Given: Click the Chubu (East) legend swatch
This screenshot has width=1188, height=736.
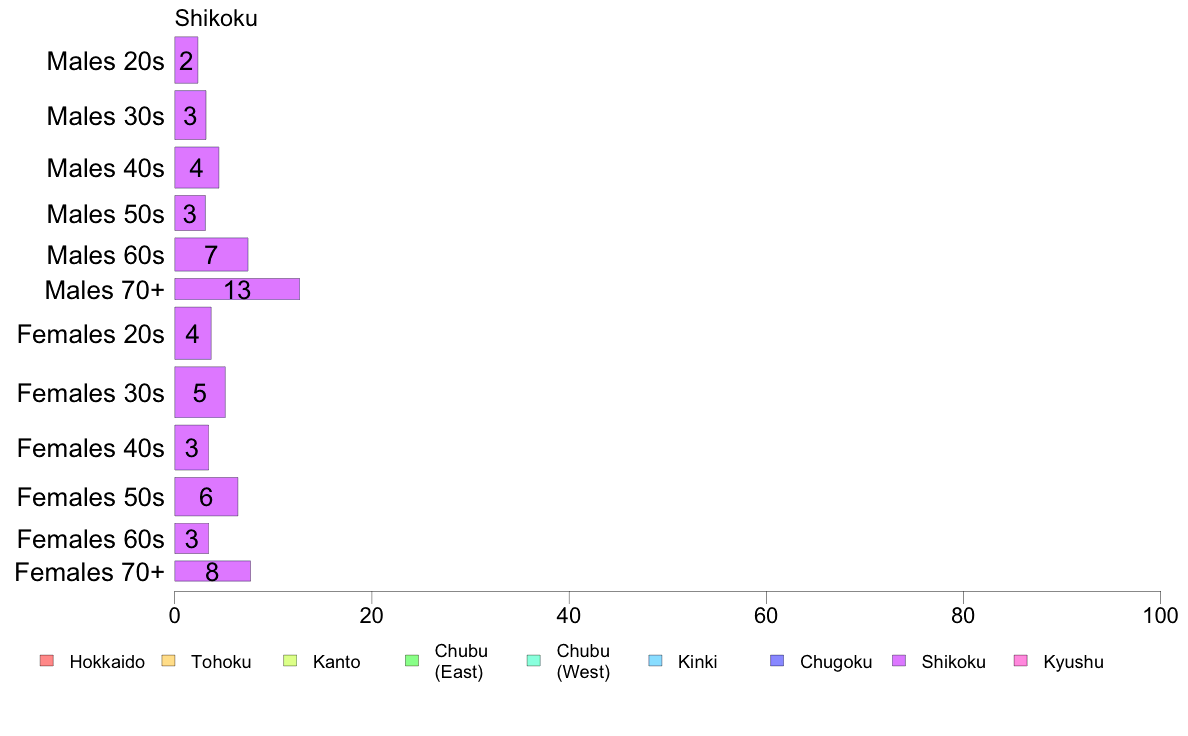Looking at the screenshot, I should coord(412,661).
